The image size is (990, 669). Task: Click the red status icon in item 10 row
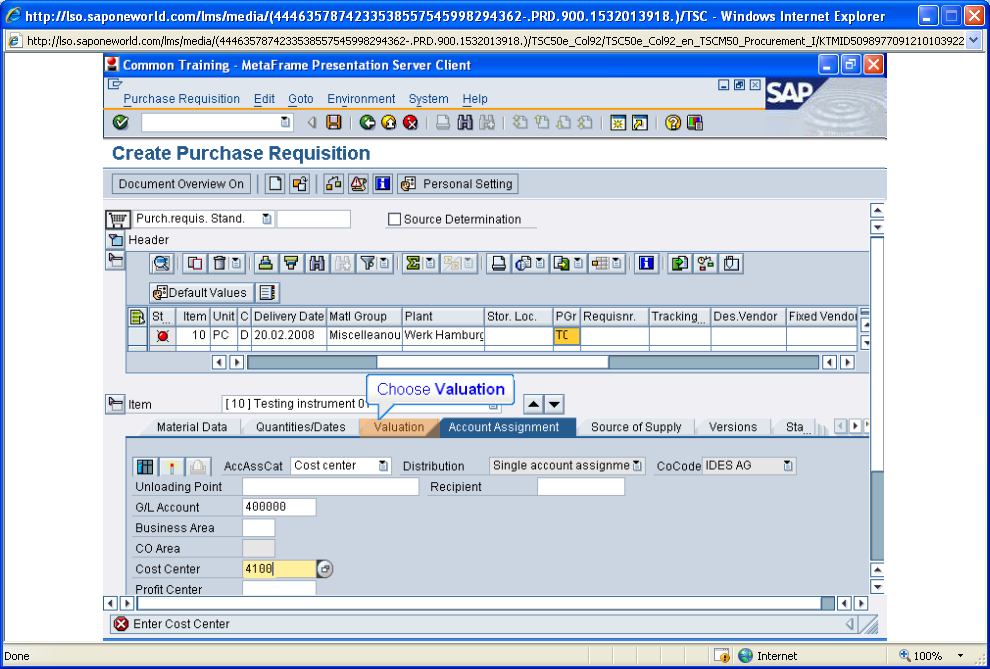(x=163, y=336)
